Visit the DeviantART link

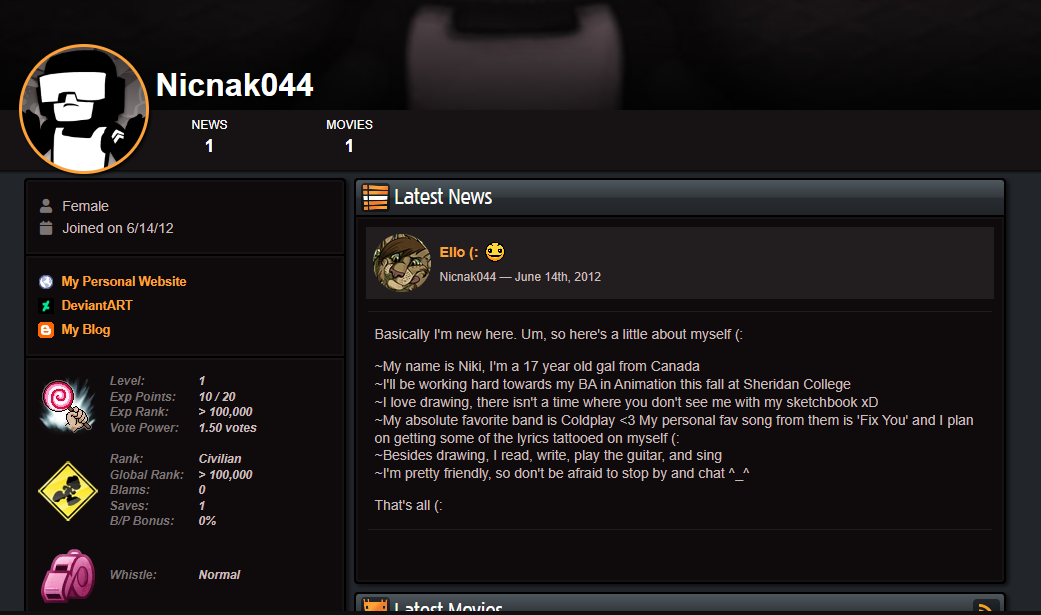click(97, 306)
